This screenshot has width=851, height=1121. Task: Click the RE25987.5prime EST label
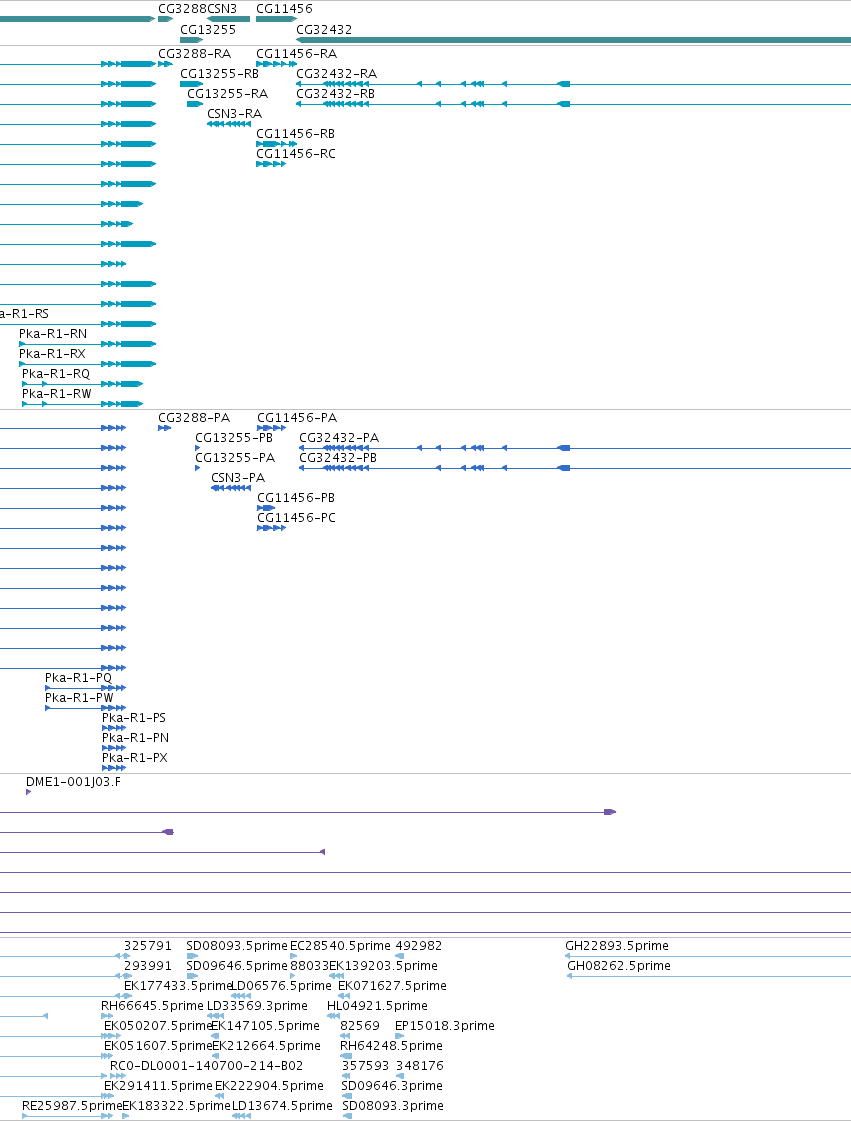click(x=72, y=1106)
